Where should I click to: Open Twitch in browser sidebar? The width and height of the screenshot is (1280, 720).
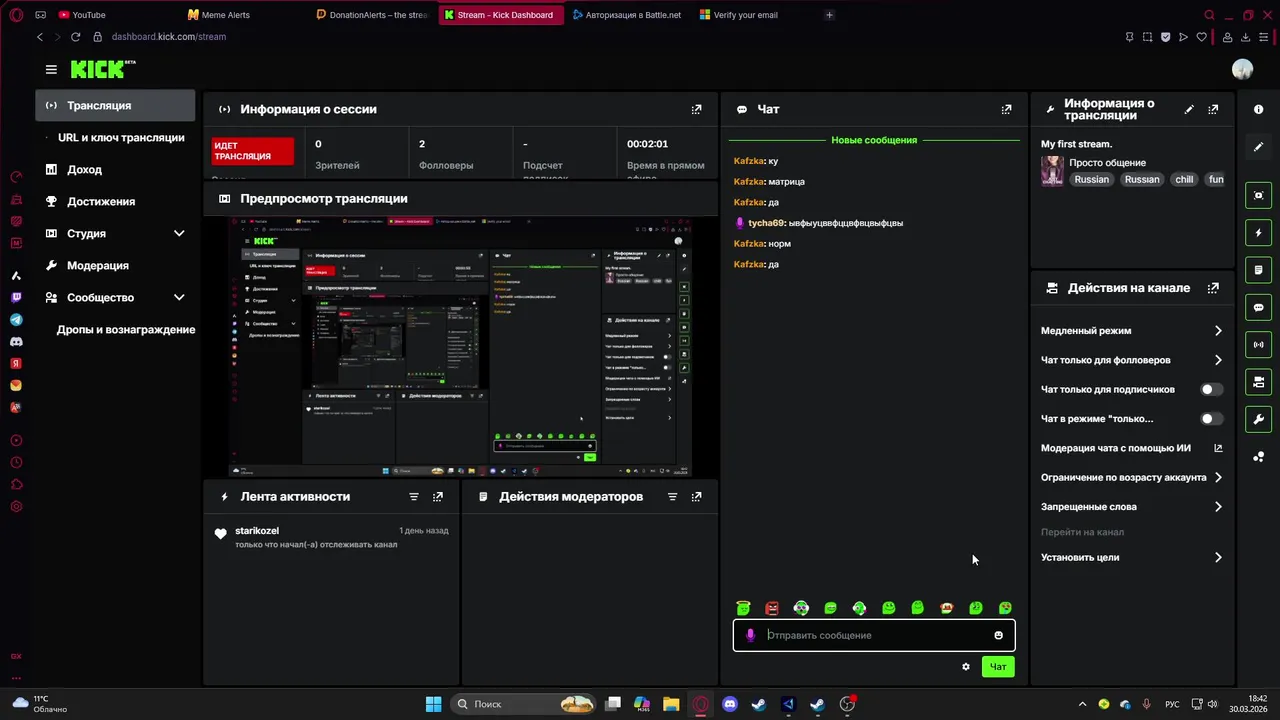point(16,298)
